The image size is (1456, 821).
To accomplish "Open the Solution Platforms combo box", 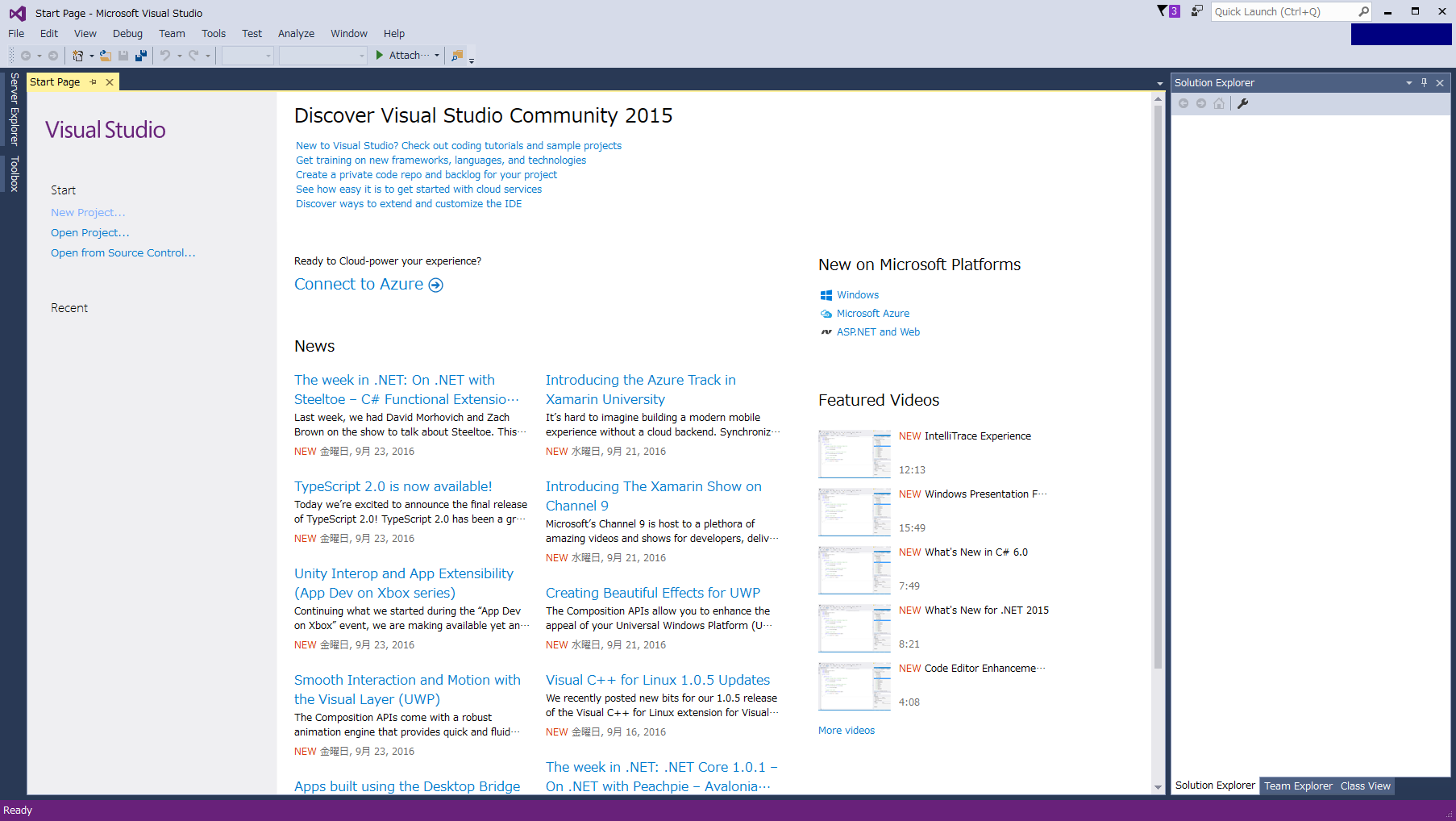I will (x=323, y=56).
